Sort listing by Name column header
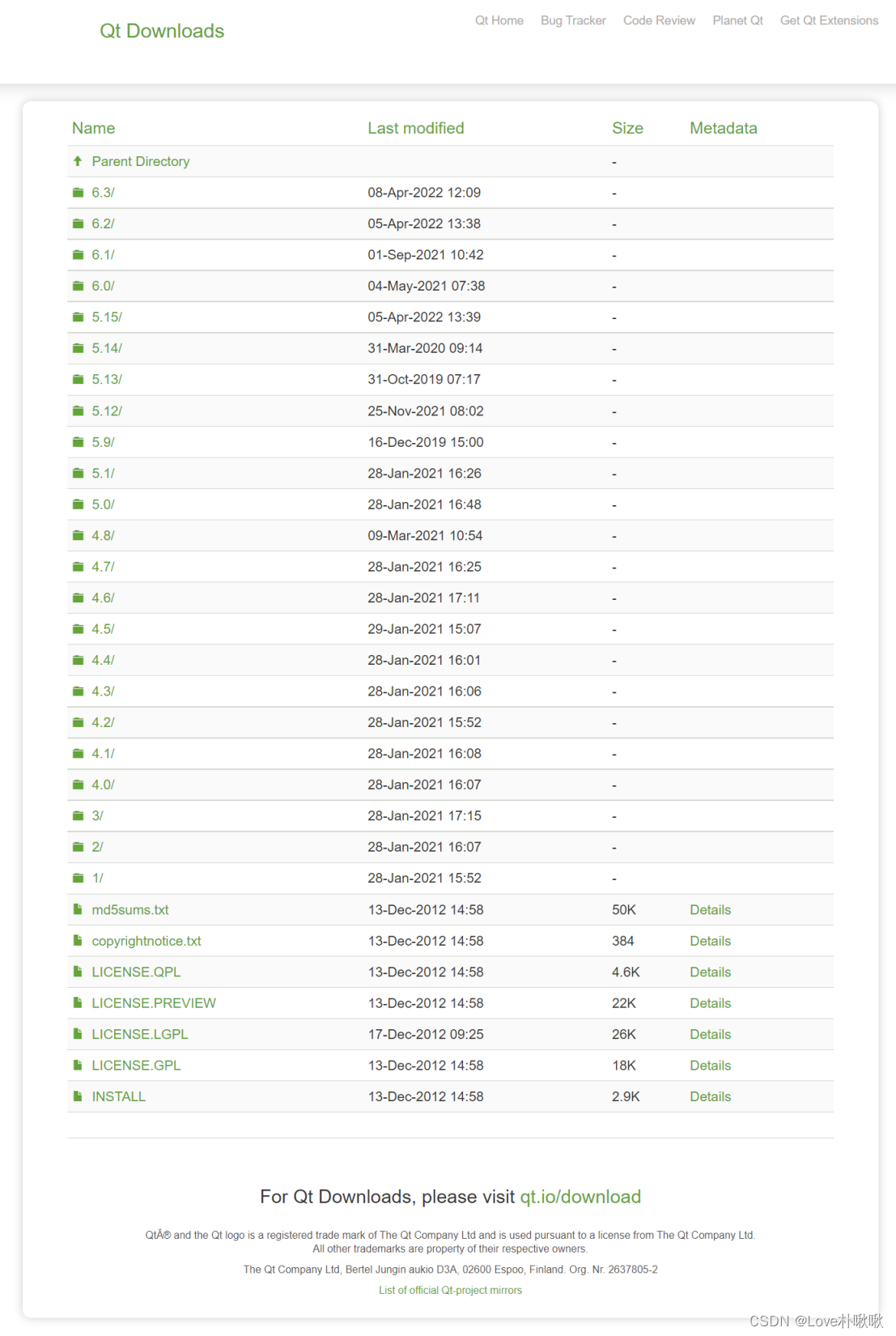Screen dimensions: 896x1336 coord(93,128)
